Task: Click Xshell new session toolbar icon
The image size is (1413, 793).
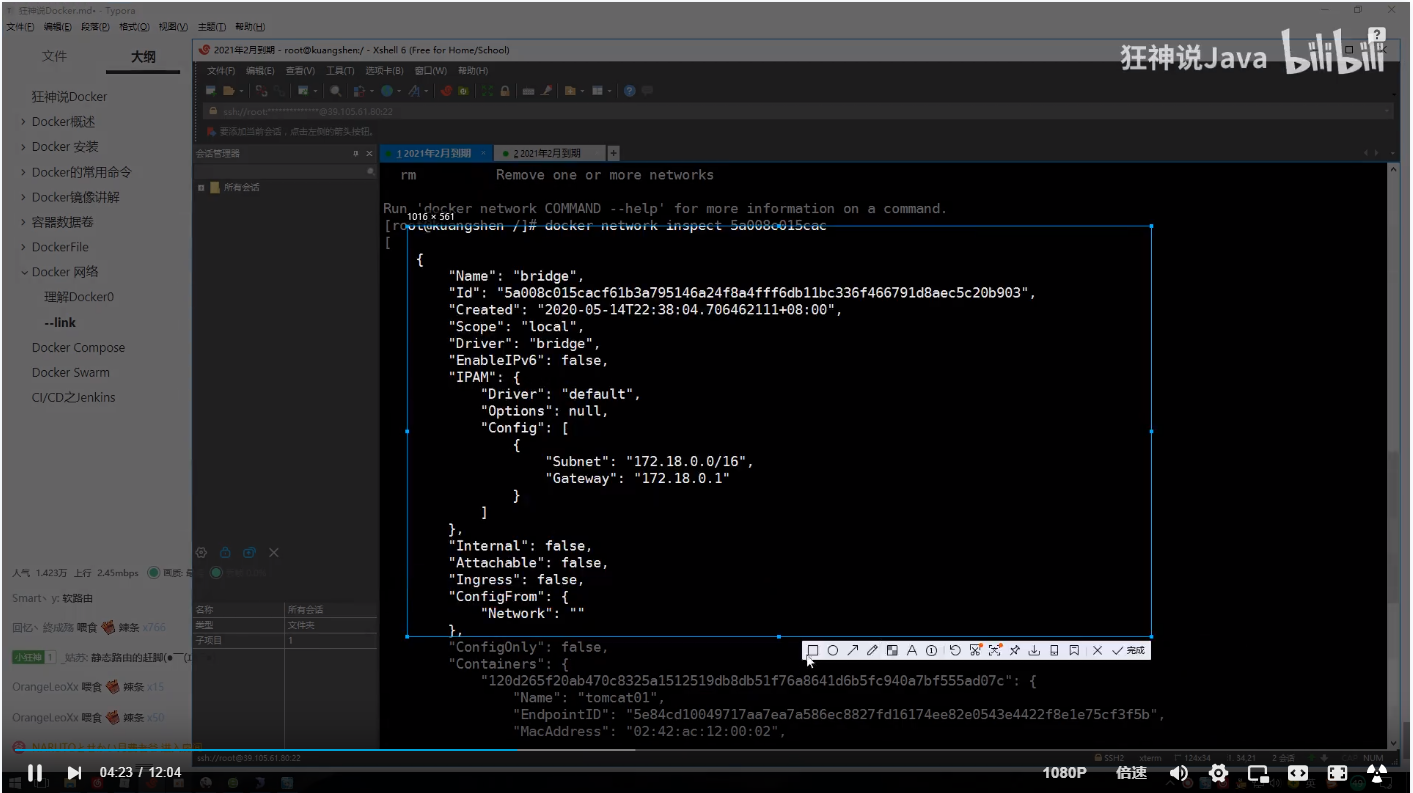Action: tap(211, 90)
